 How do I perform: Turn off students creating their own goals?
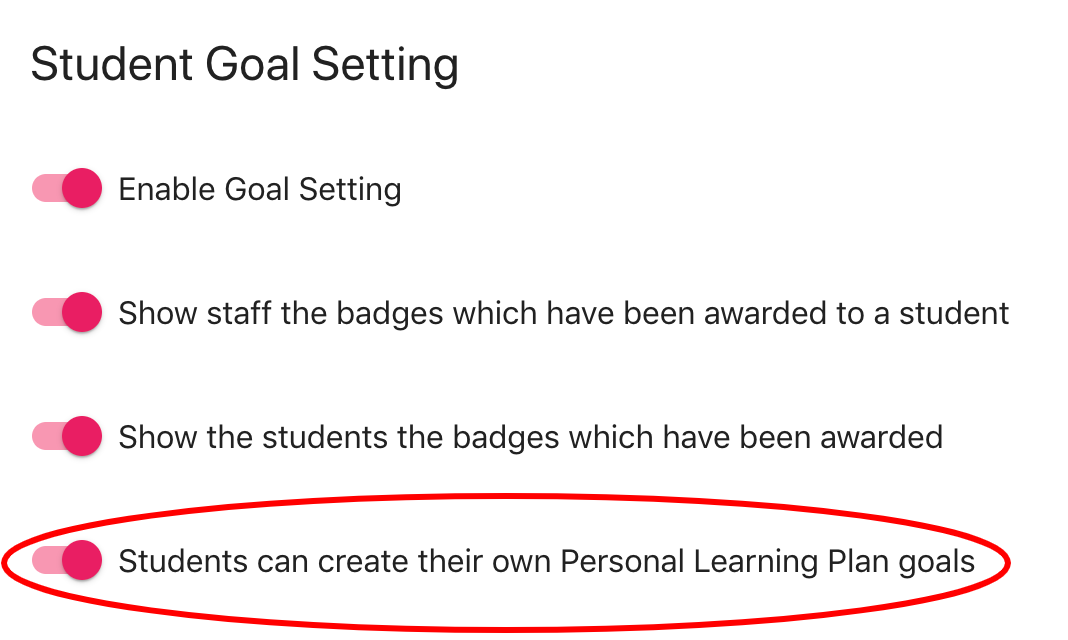(x=67, y=561)
